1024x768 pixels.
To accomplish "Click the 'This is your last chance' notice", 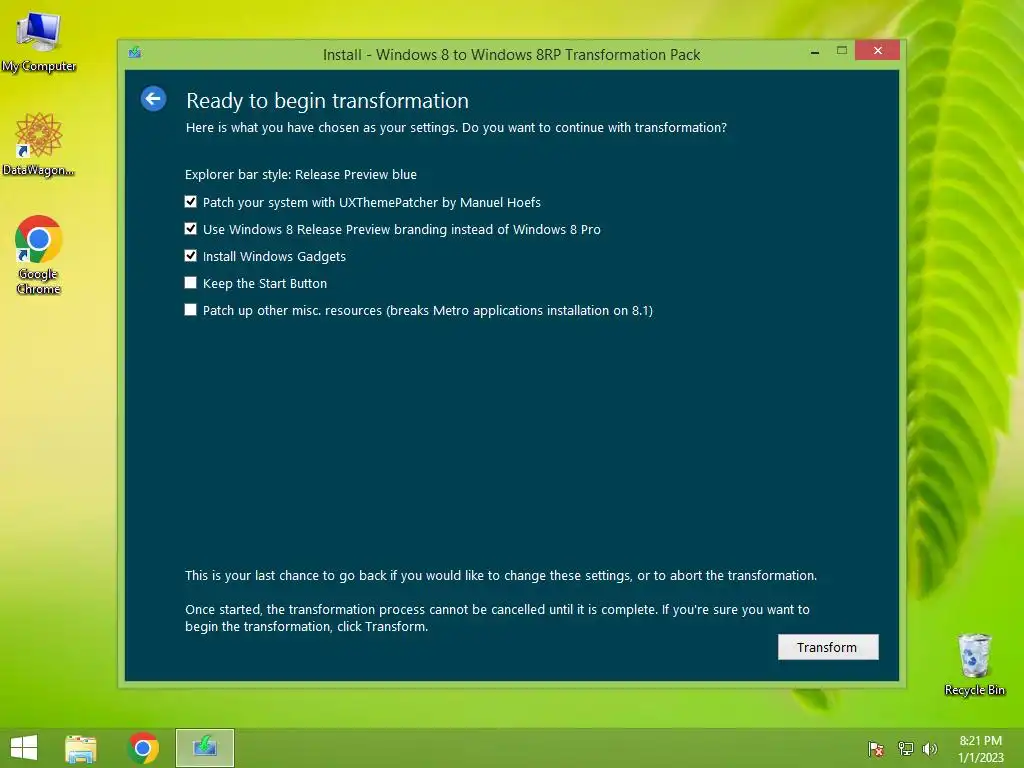I will tap(501, 575).
